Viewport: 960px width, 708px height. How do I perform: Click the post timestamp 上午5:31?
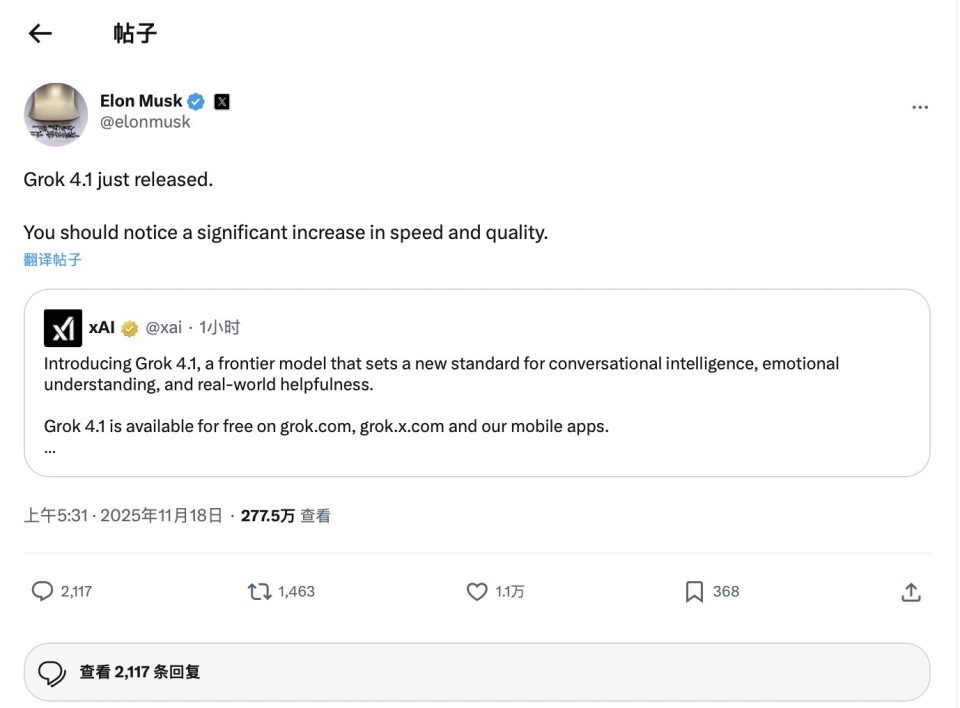(x=58, y=516)
